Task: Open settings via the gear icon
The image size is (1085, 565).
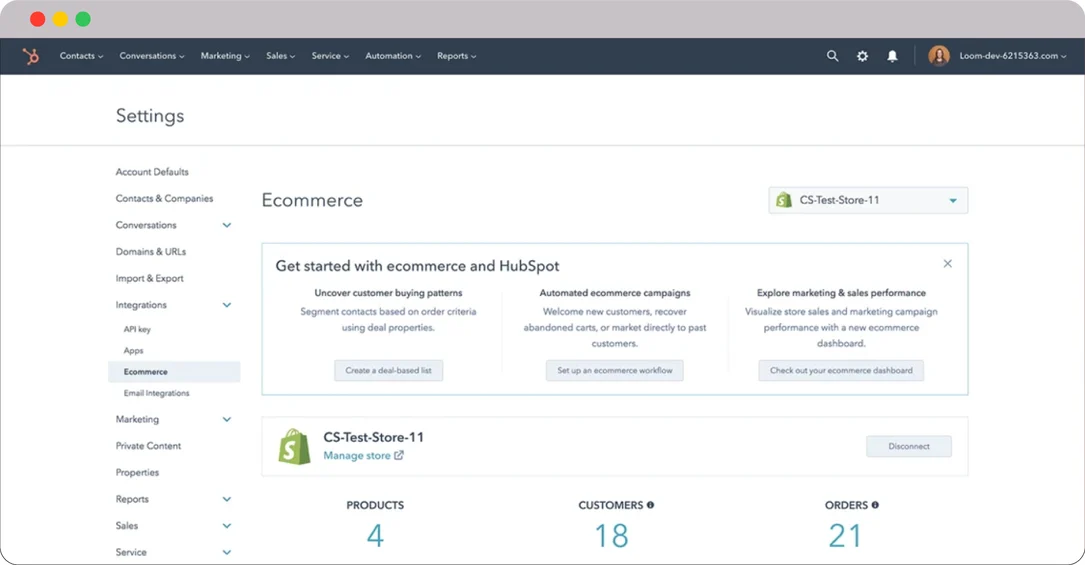Action: click(x=862, y=56)
